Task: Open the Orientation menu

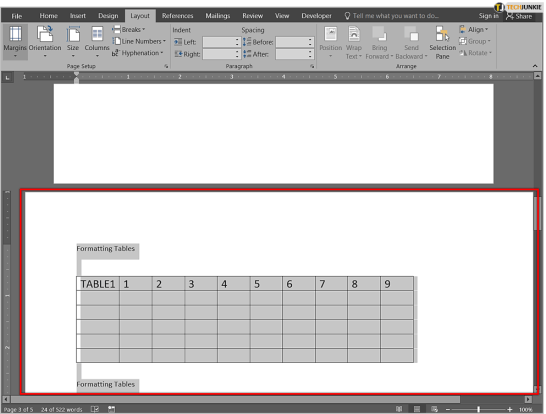Action: [45, 41]
